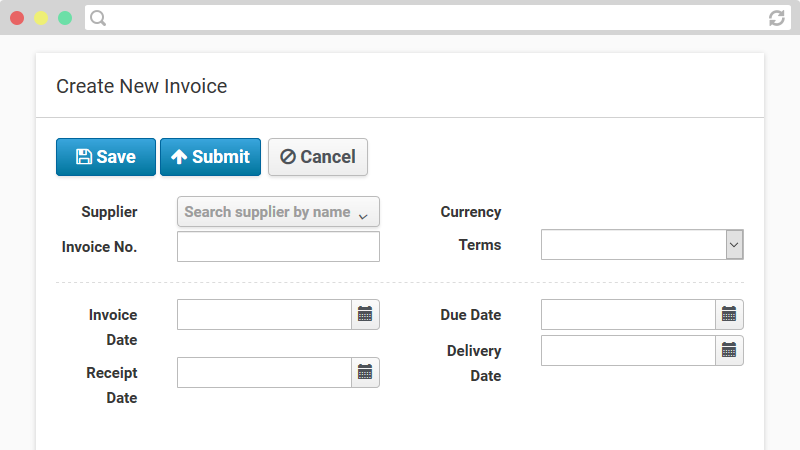Image resolution: width=800 pixels, height=450 pixels.
Task: Click the Save button
Action: point(106,157)
